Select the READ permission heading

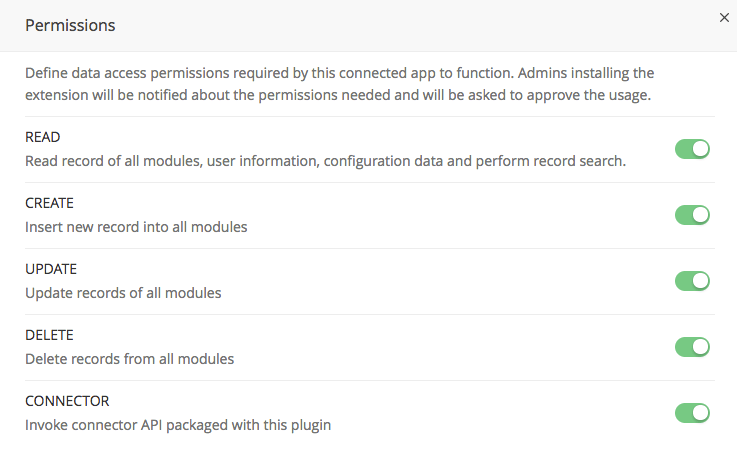tap(43, 137)
